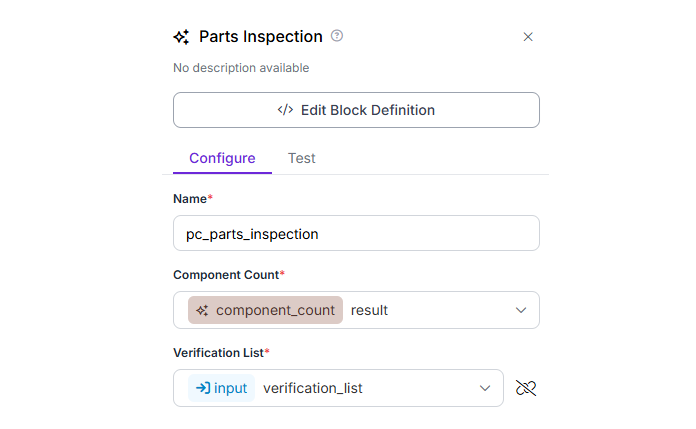Screen dimensions: 696x429
Task: Click the Parts Inspection title text
Action: (261, 37)
